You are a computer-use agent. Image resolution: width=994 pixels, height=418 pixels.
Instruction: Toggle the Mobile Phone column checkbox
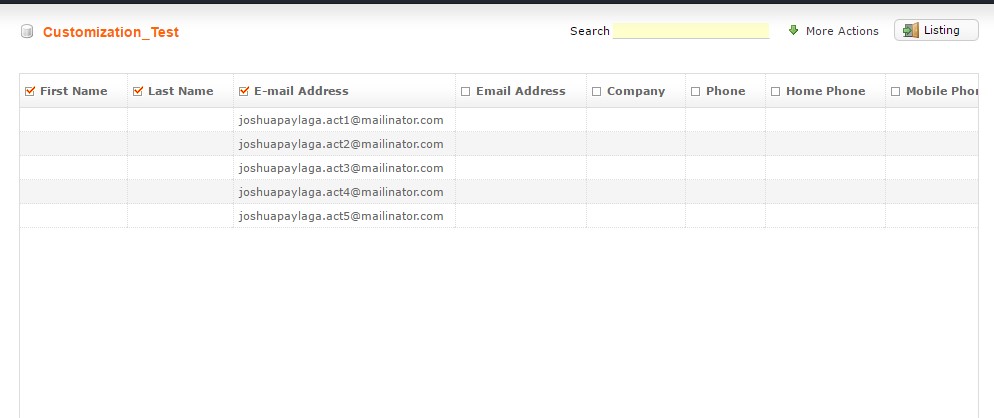pos(895,92)
